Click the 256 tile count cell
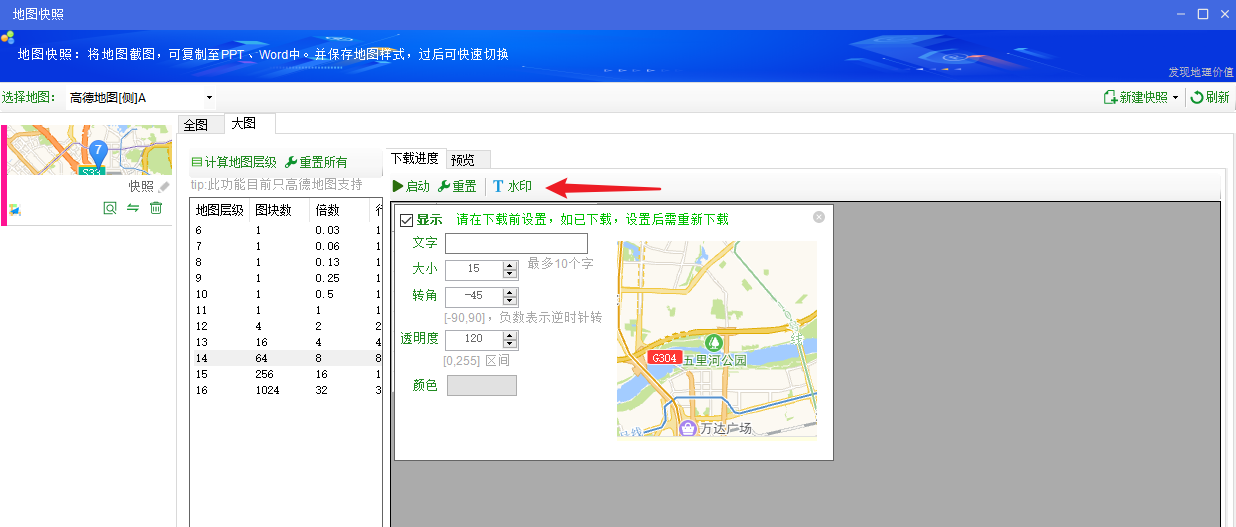The height and width of the screenshot is (527, 1236). 265,374
